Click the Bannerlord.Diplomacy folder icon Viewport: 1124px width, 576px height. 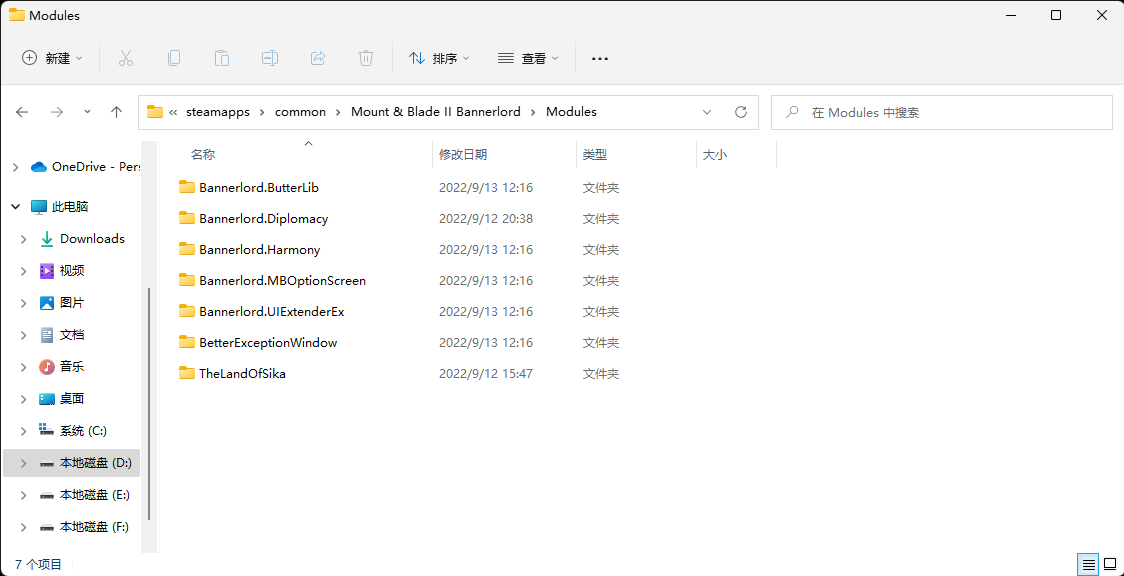(187, 219)
